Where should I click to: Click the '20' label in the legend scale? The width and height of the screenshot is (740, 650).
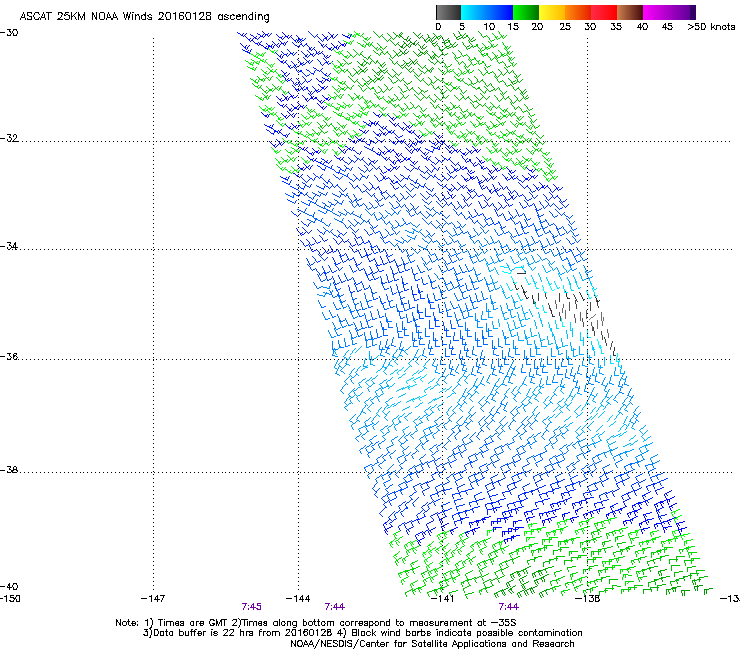pyautogui.click(x=537, y=27)
